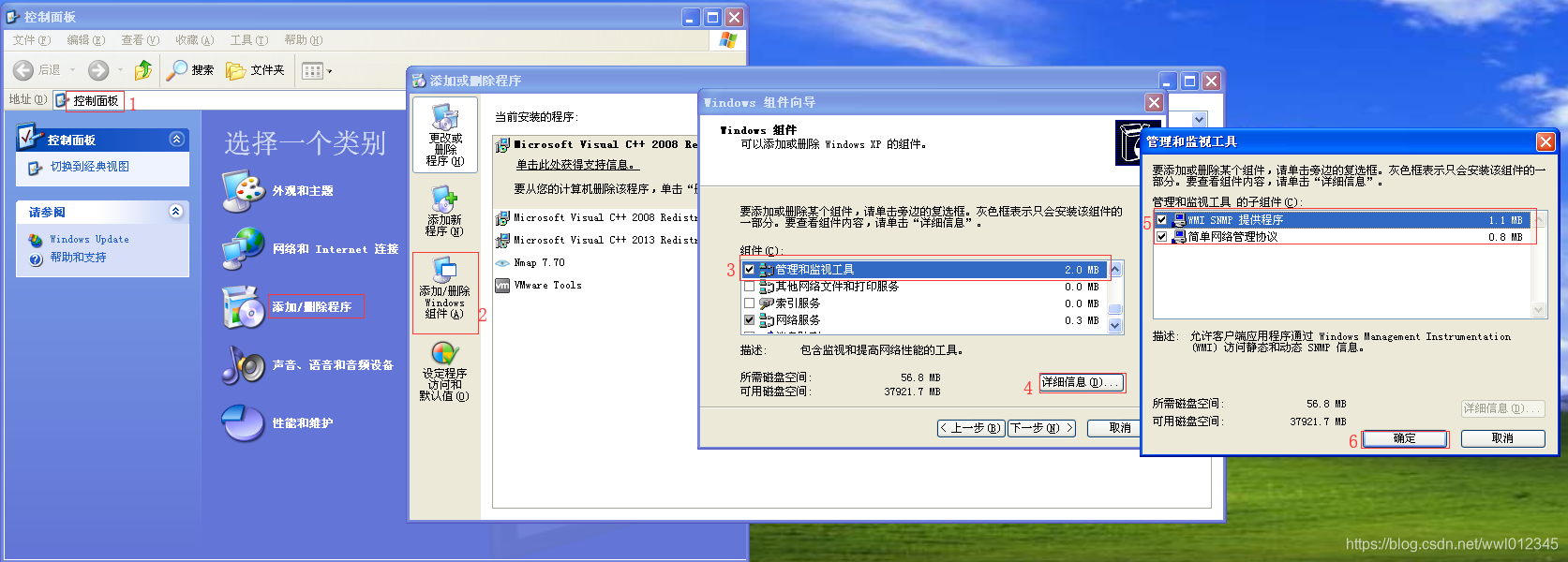Click 单击此处获得支持信息 link
This screenshot has height=562, width=1568.
point(577,165)
